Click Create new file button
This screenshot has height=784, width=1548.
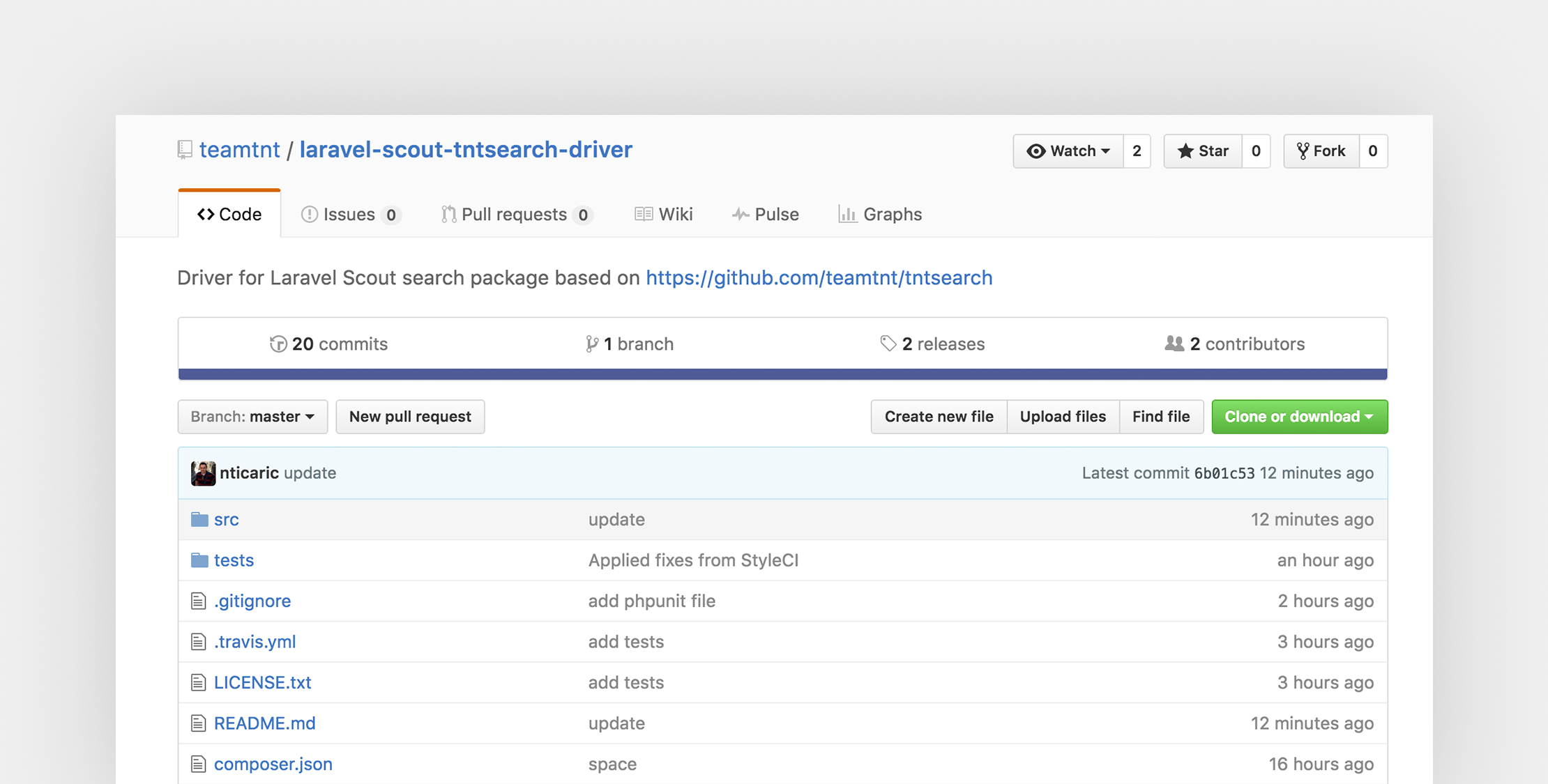(x=939, y=417)
